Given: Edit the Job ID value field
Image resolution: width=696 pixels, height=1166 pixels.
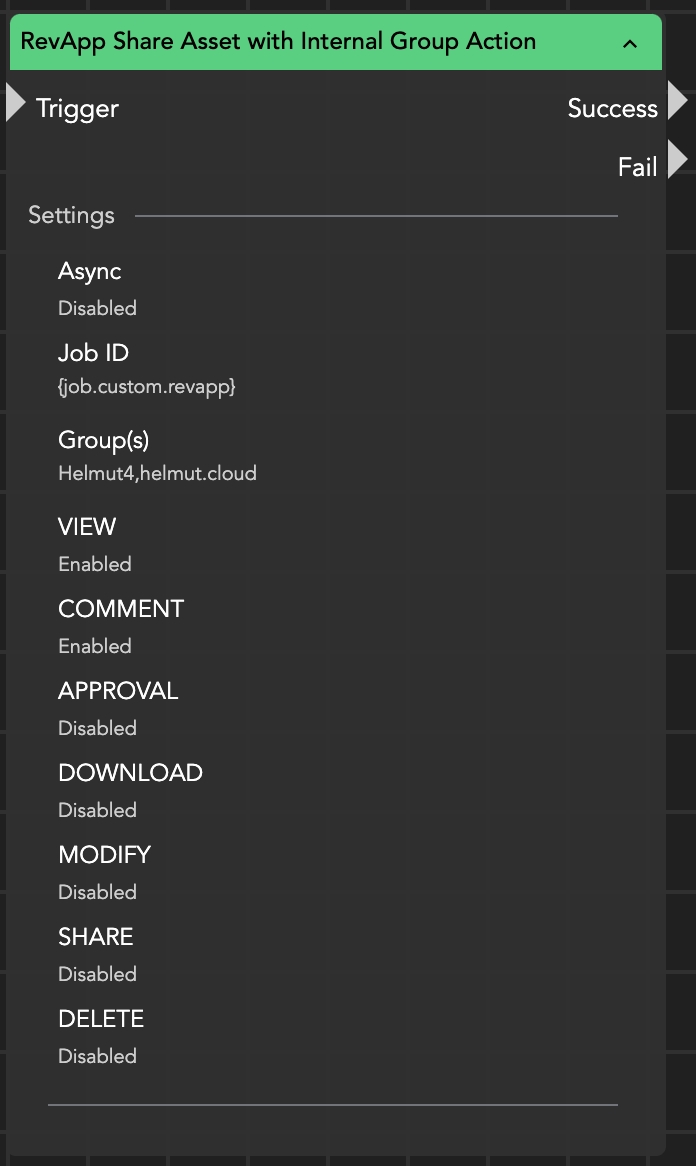Looking at the screenshot, I should click(x=147, y=386).
